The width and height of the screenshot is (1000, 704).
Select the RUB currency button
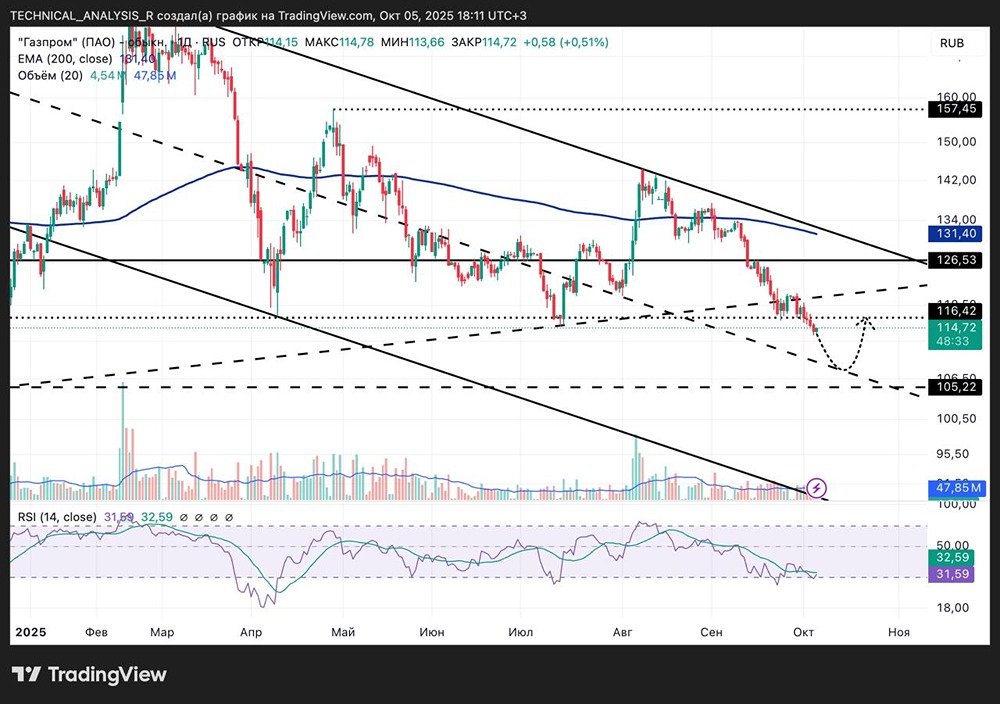click(x=952, y=43)
